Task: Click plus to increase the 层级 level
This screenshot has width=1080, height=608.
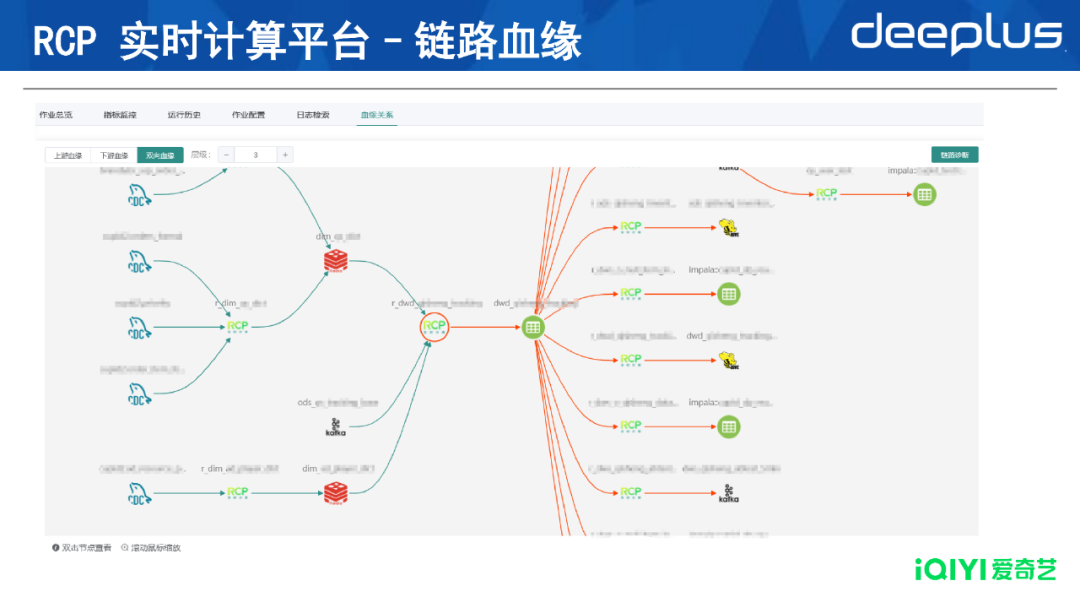Action: [x=287, y=155]
